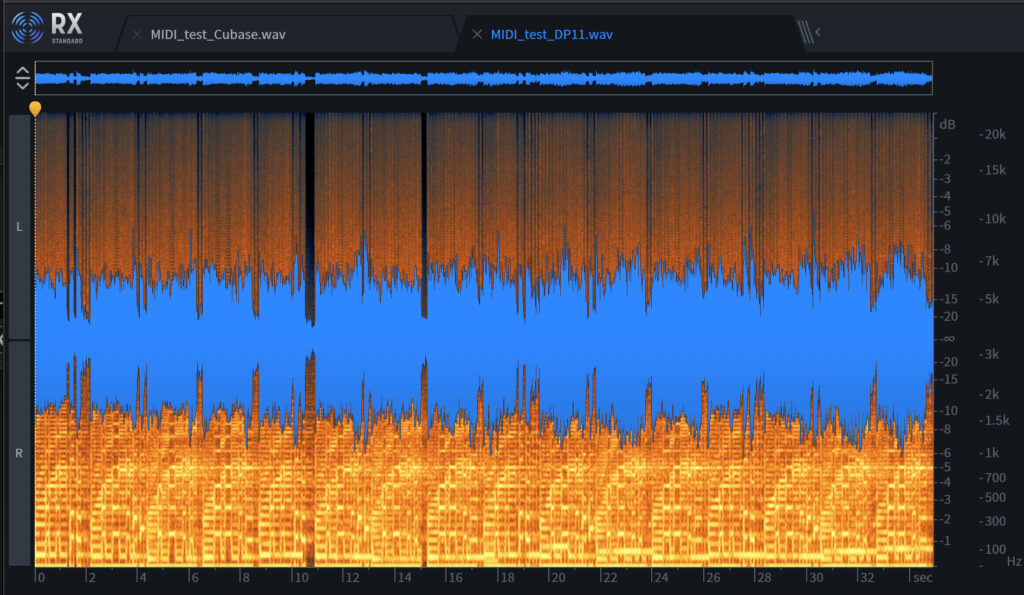Image resolution: width=1024 pixels, height=595 pixels.
Task: Select the MIDI_test_DP11.wav tab
Action: [x=551, y=34]
